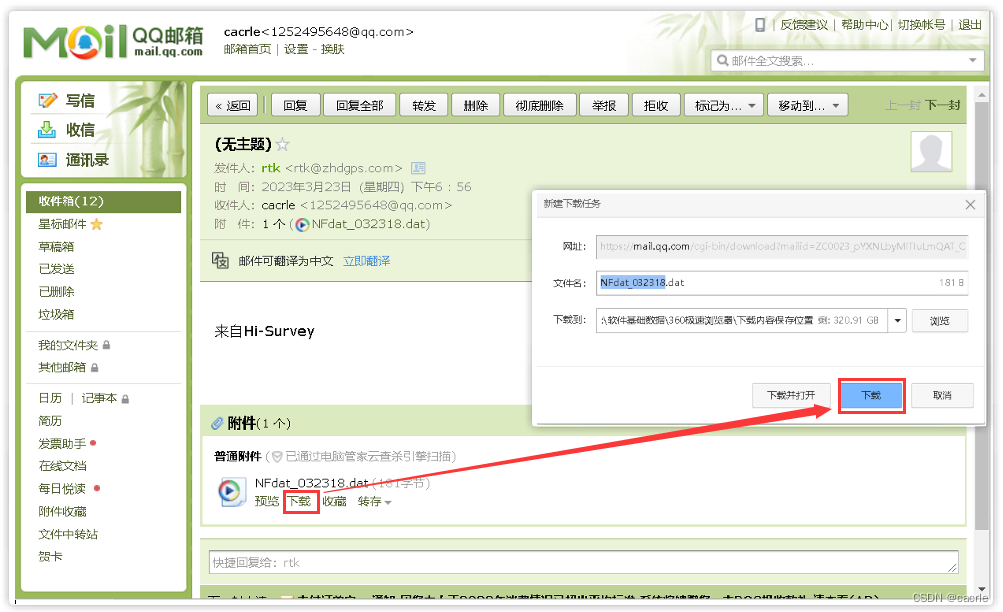Click the mobile phone icon at top right
The height and width of the screenshot is (612, 1003).
tap(760, 24)
